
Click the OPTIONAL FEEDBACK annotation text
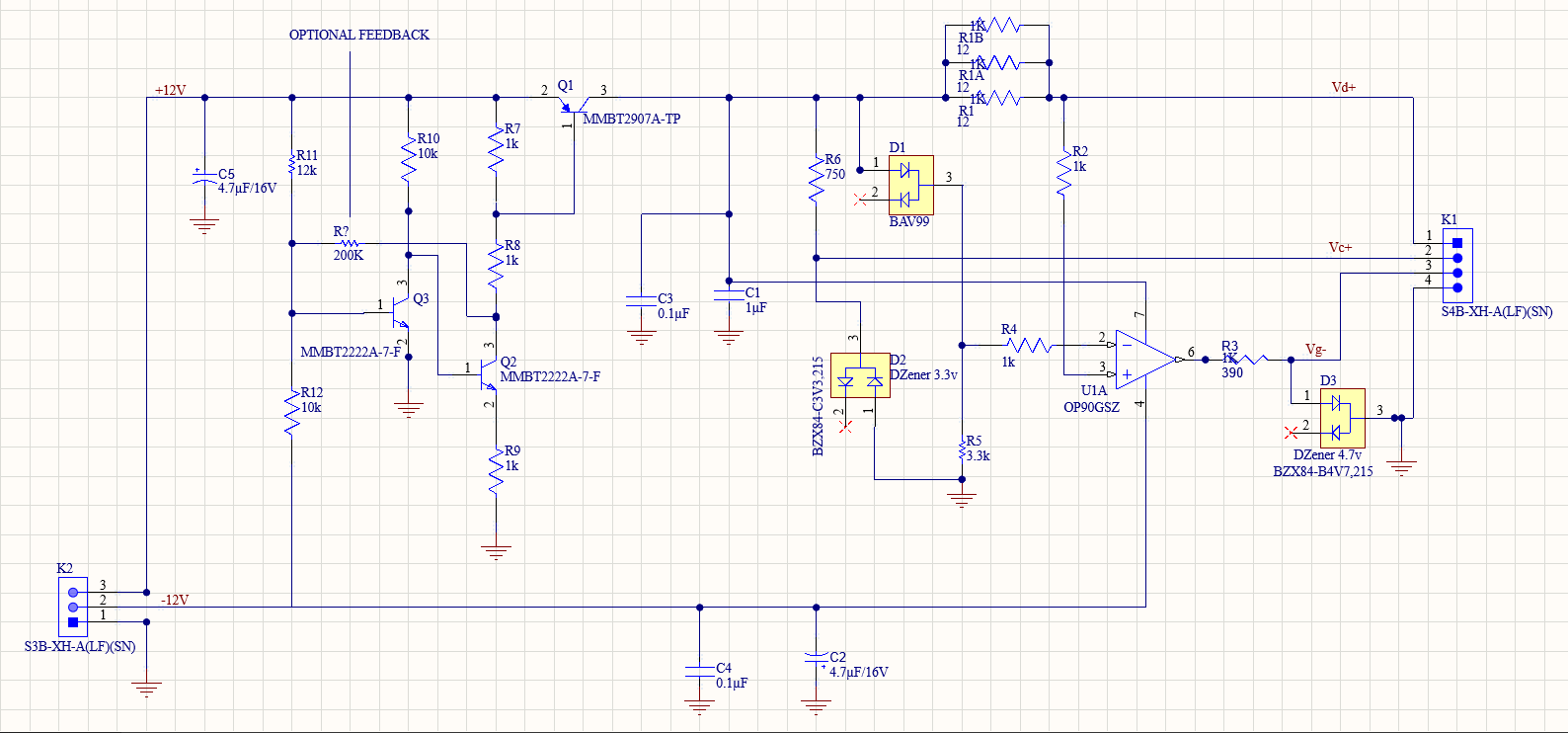pos(359,35)
